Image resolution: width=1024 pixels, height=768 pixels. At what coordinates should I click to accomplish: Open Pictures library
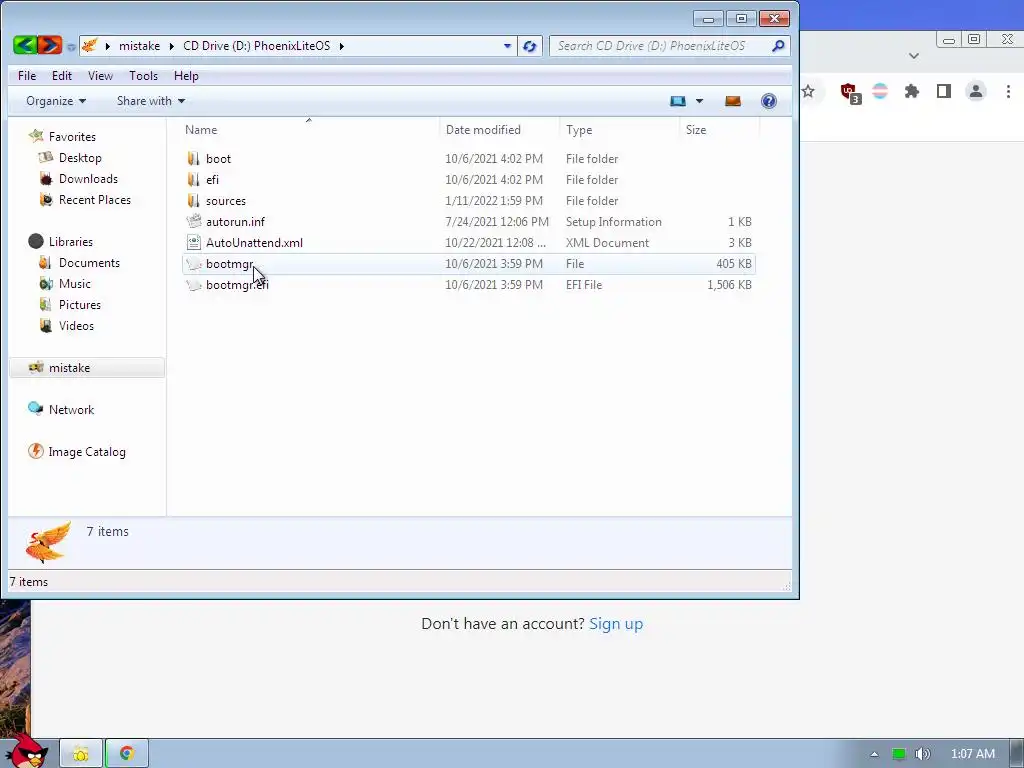(80, 304)
